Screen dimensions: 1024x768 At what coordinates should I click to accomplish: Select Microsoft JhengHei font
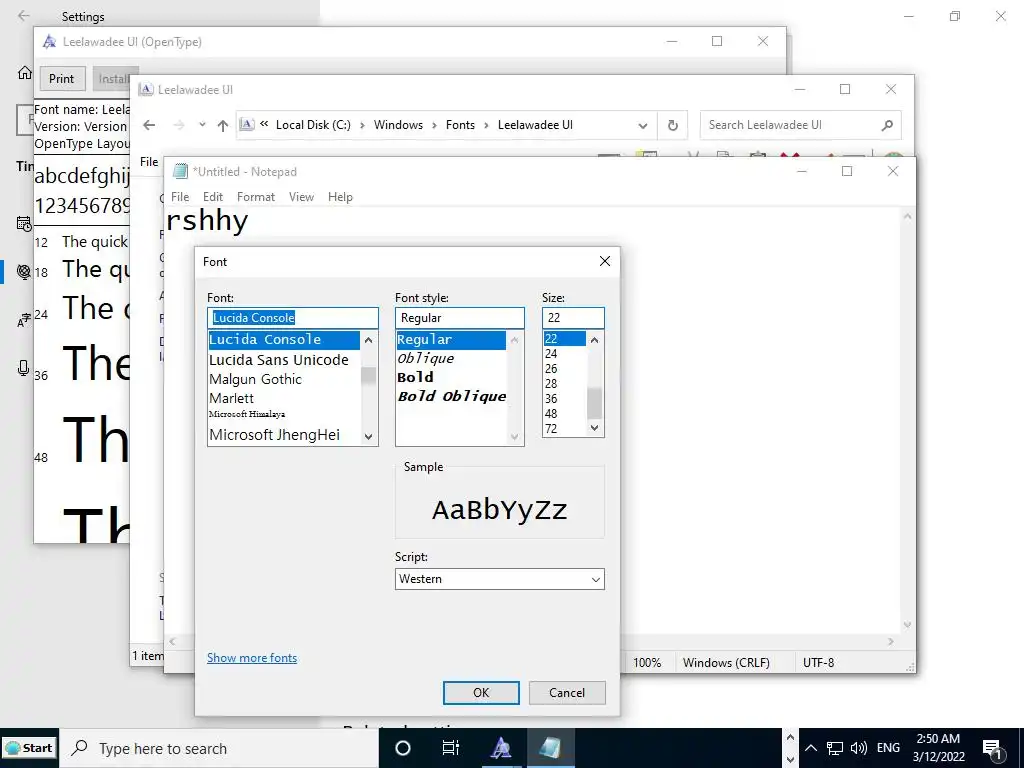[274, 435]
